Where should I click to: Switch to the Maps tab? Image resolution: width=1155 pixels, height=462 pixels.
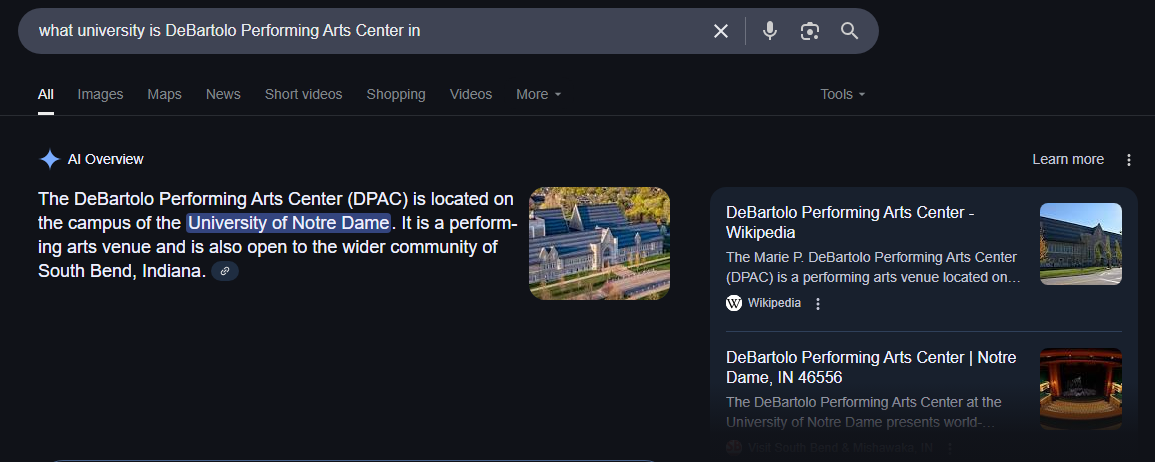click(164, 94)
